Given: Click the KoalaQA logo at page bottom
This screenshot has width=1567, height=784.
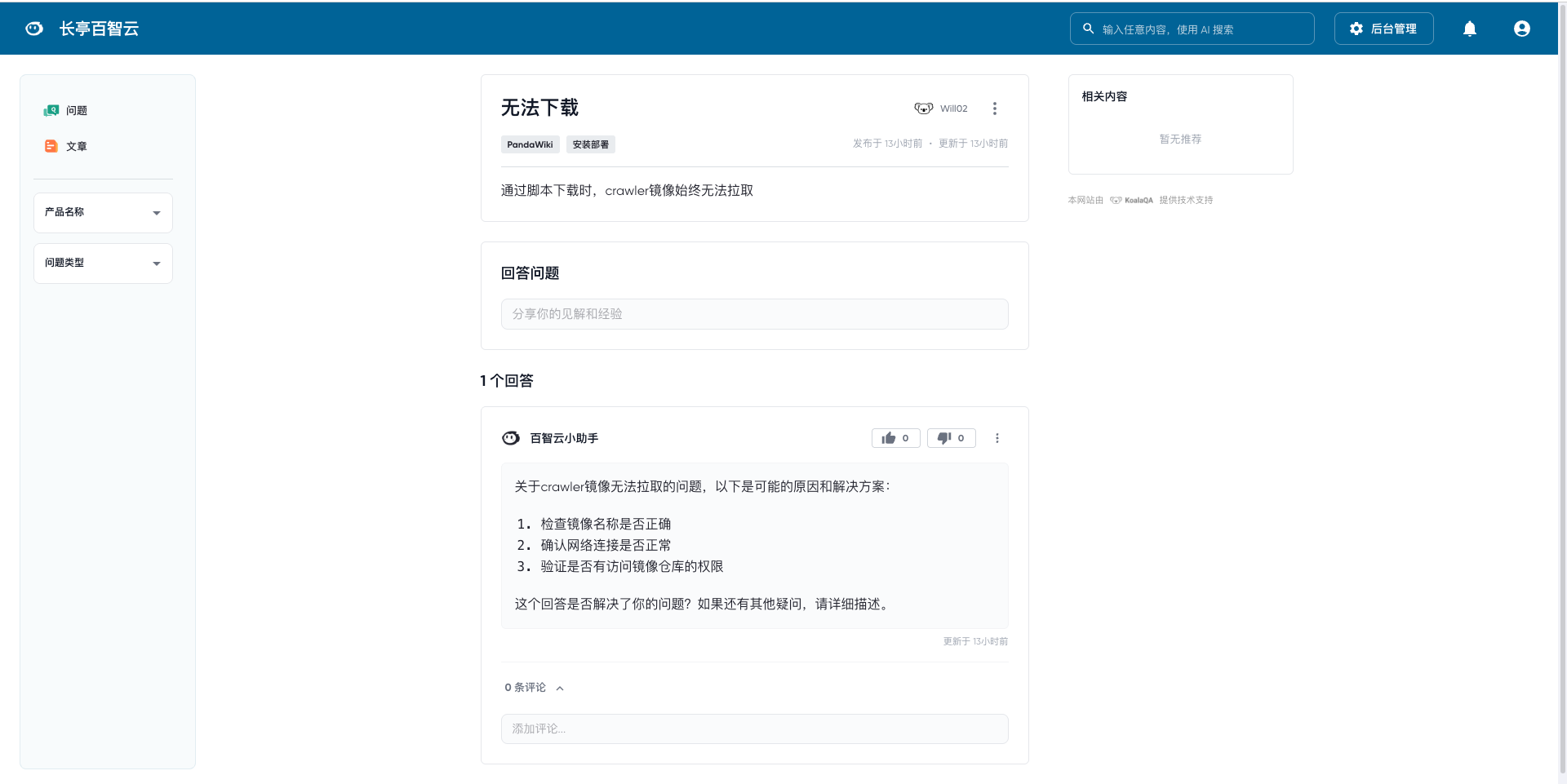Looking at the screenshot, I should [x=1133, y=200].
